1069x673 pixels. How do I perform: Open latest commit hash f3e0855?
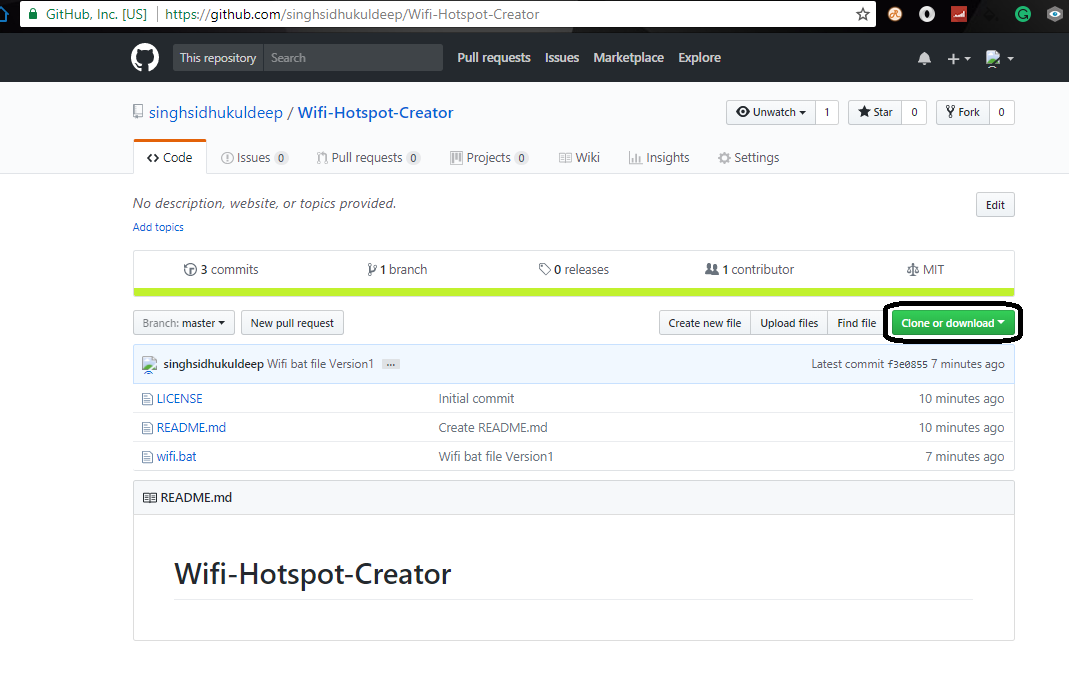(x=907, y=365)
